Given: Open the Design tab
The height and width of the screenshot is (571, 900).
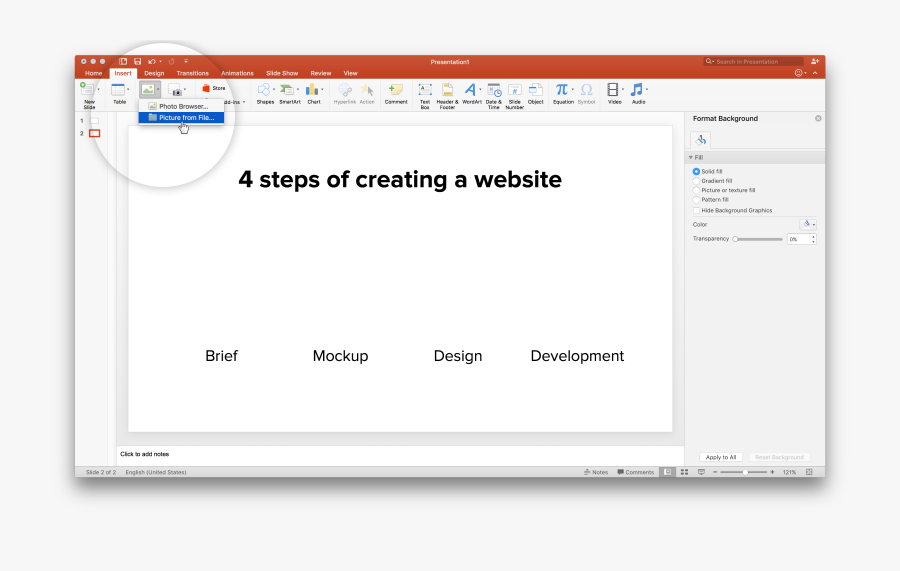Looking at the screenshot, I should (x=154, y=73).
